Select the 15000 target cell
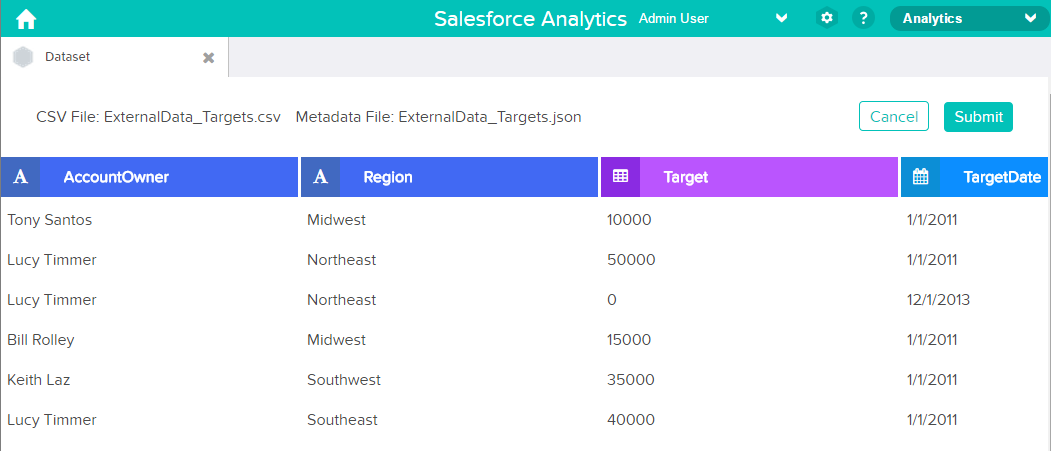This screenshot has width=1051, height=451. 629,340
